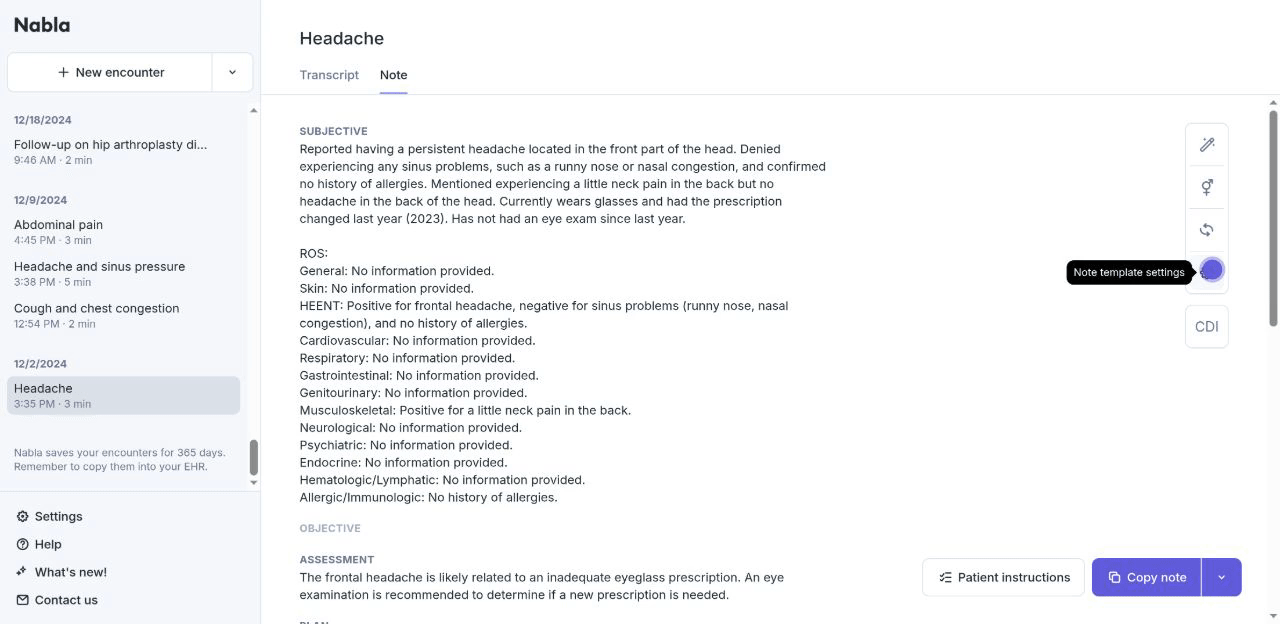Open the CDI panel button
This screenshot has height=624, width=1280.
(x=1207, y=327)
